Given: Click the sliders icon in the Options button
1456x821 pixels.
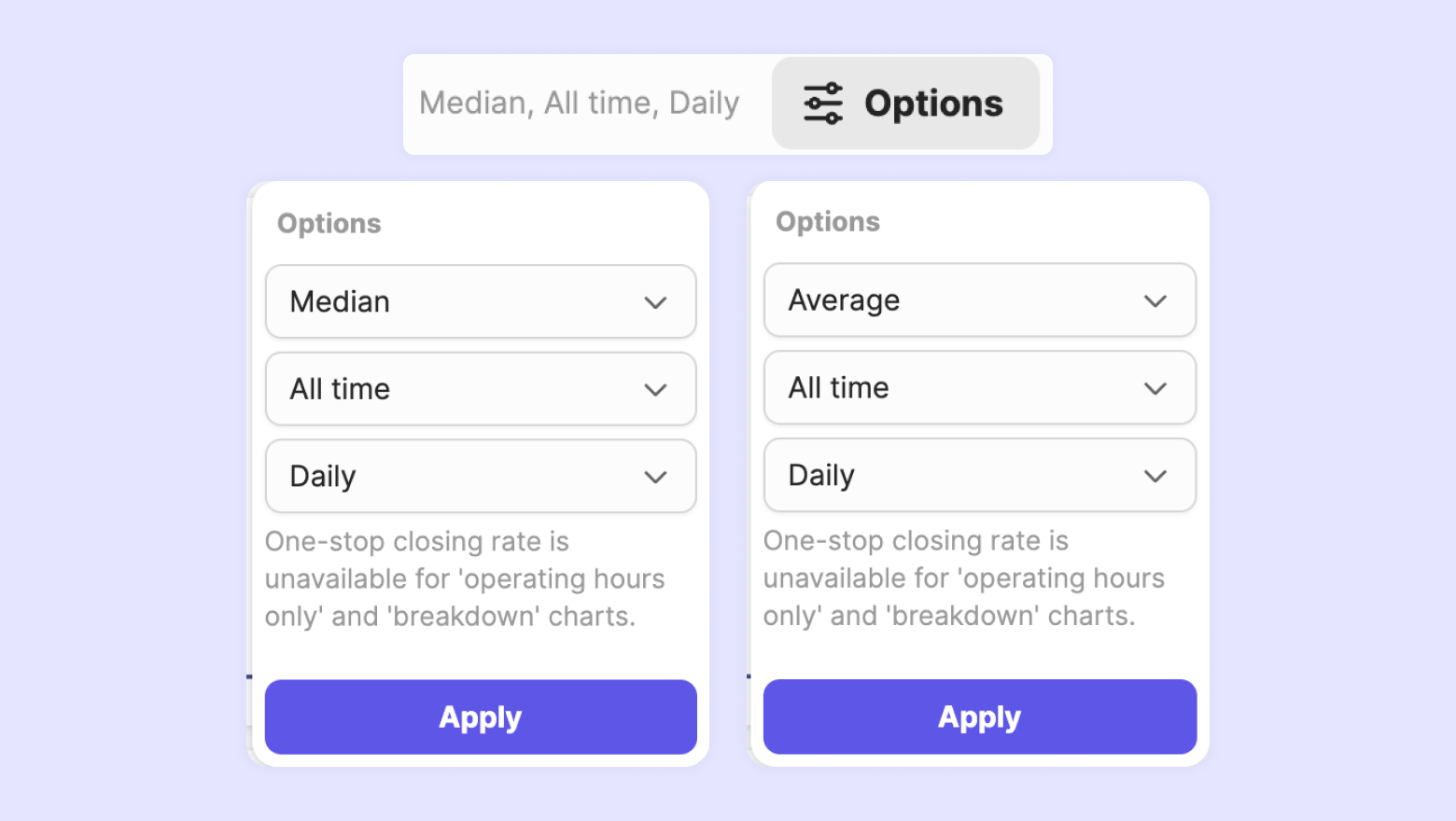Looking at the screenshot, I should 822,104.
